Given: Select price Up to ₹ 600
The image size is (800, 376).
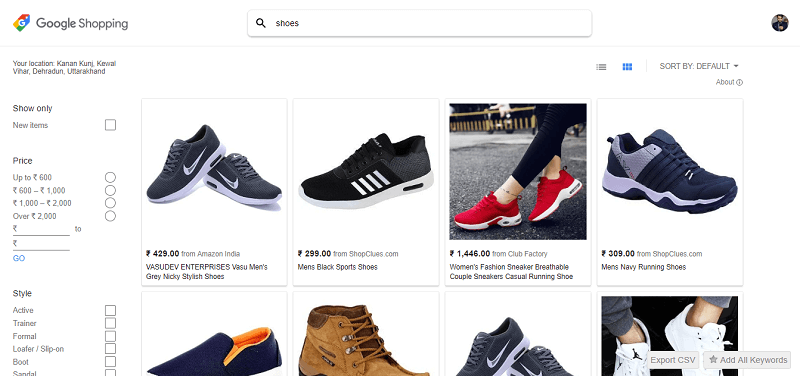Looking at the screenshot, I should click(110, 178).
